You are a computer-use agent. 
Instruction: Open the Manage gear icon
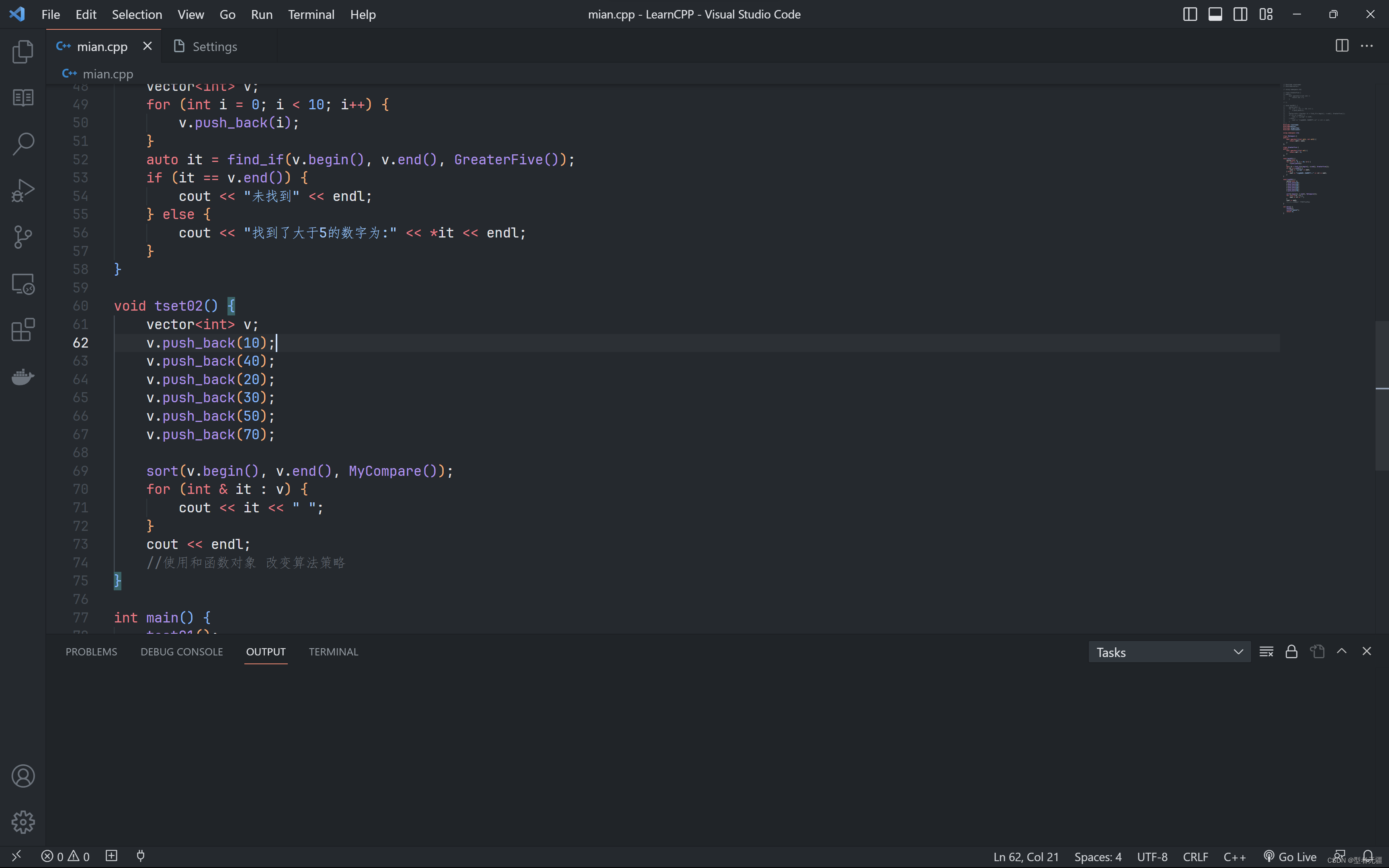(x=23, y=822)
